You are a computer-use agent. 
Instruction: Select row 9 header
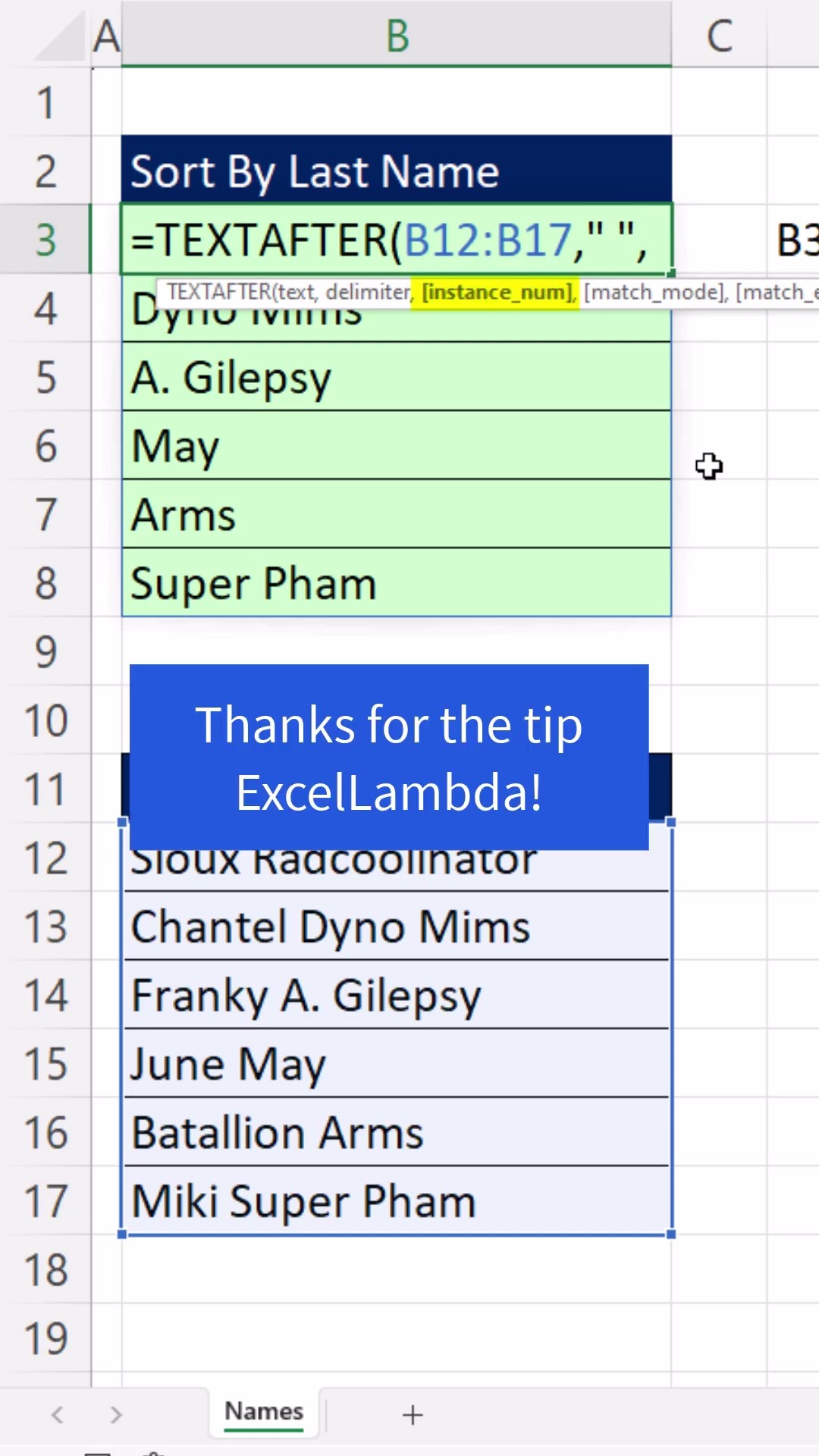tap(45, 651)
